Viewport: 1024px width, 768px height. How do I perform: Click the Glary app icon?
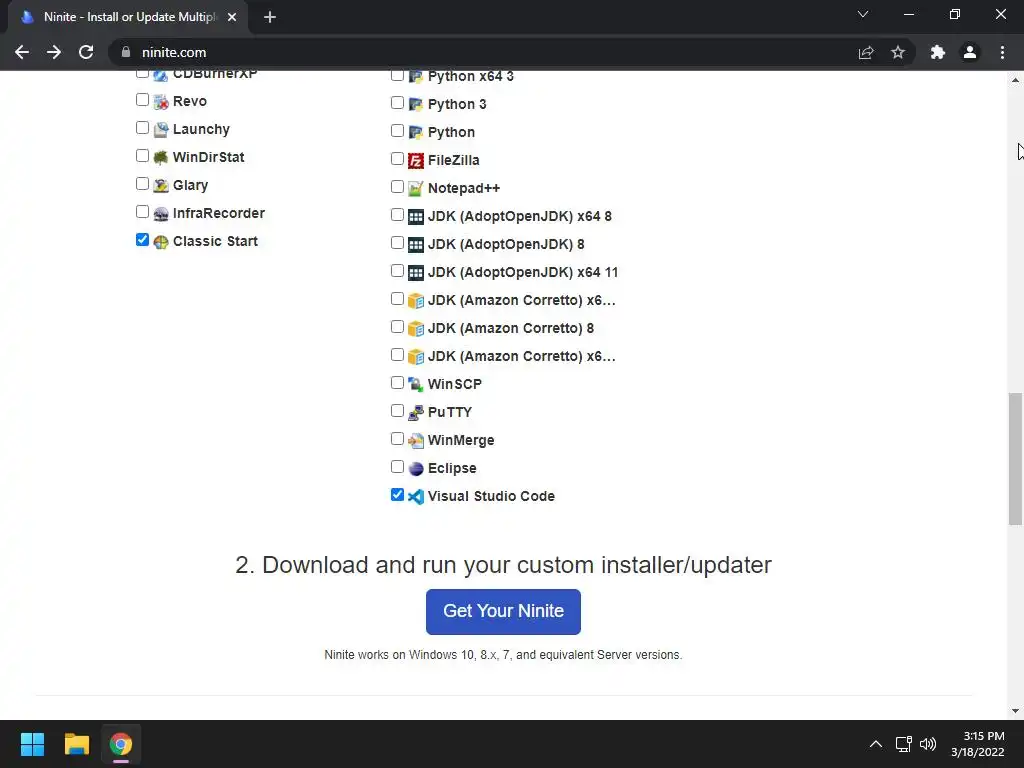tap(161, 186)
